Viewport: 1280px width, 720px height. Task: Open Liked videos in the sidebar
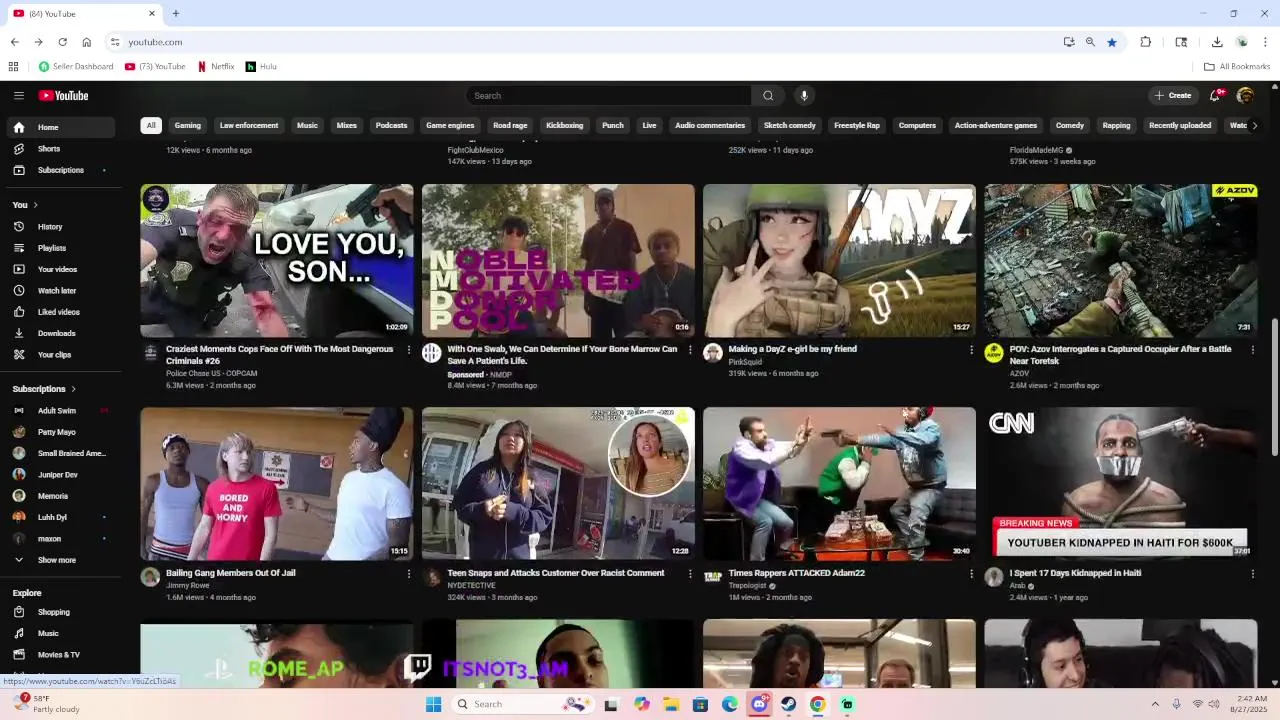pyautogui.click(x=60, y=312)
